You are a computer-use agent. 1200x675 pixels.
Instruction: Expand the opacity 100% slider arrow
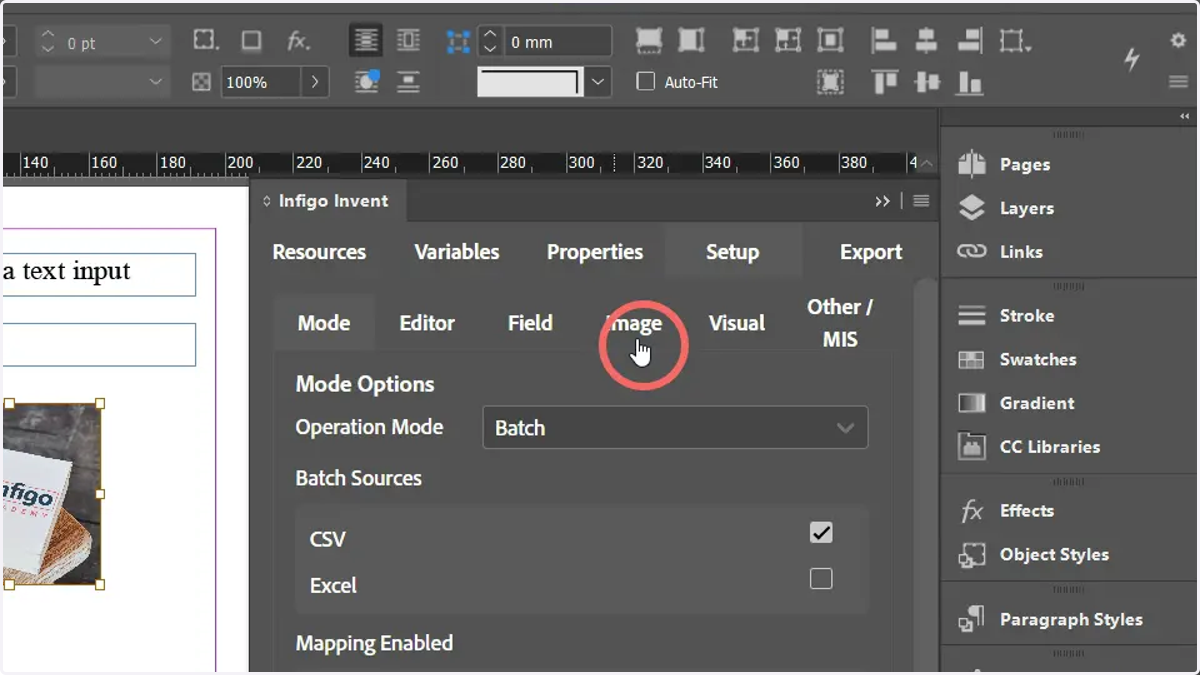315,82
